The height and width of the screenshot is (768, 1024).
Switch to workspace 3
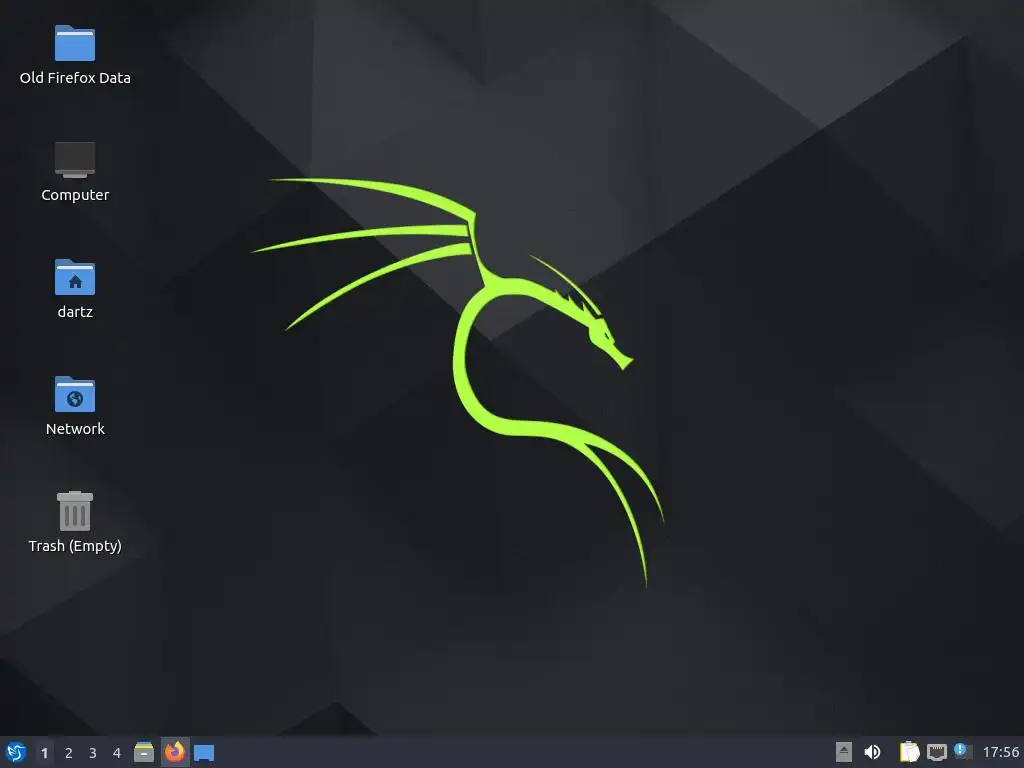coord(93,753)
